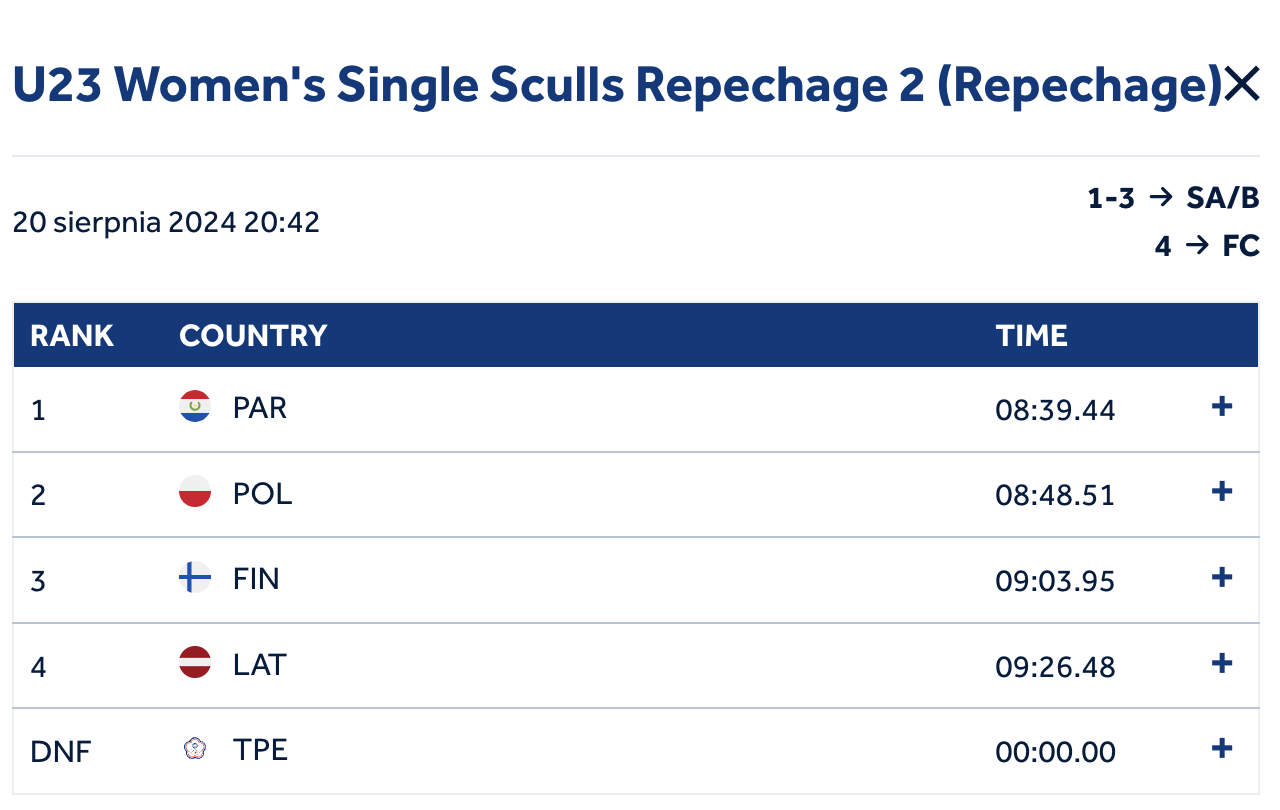The width and height of the screenshot is (1280, 810).
Task: Expand the LAT row plus icon
Action: pyautogui.click(x=1221, y=664)
